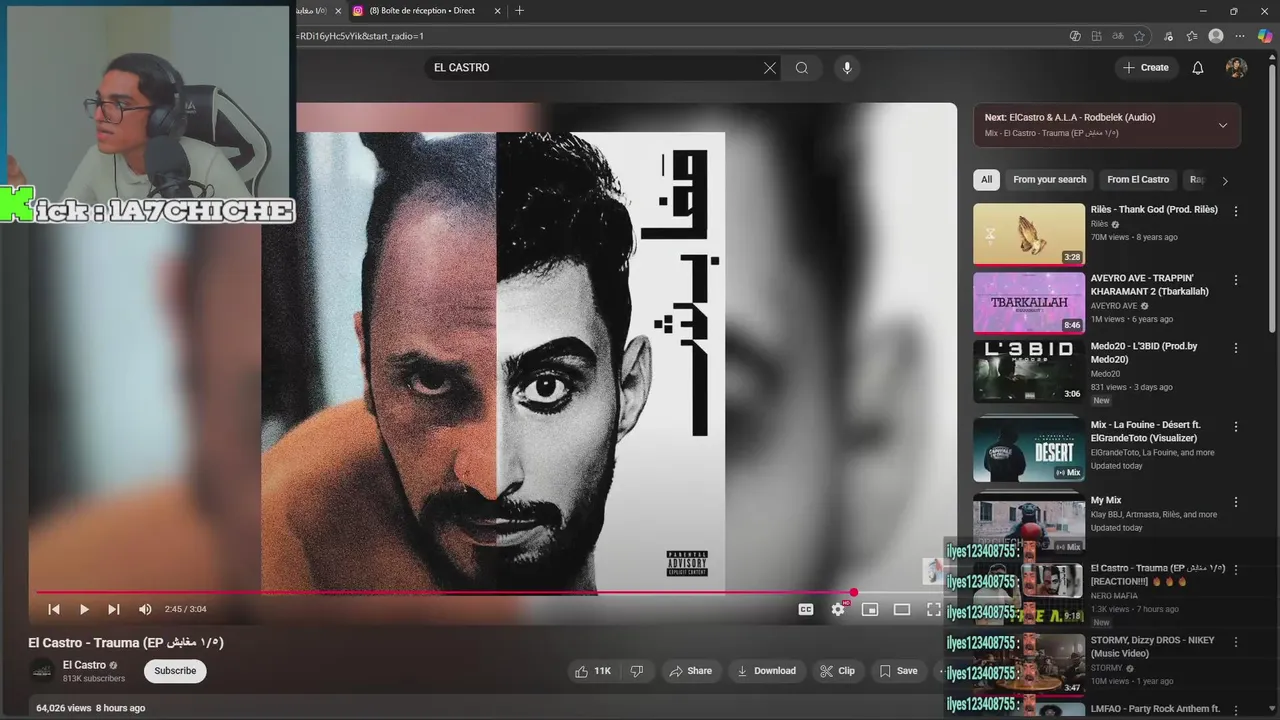Open the YouTube account avatar menu

(1237, 68)
